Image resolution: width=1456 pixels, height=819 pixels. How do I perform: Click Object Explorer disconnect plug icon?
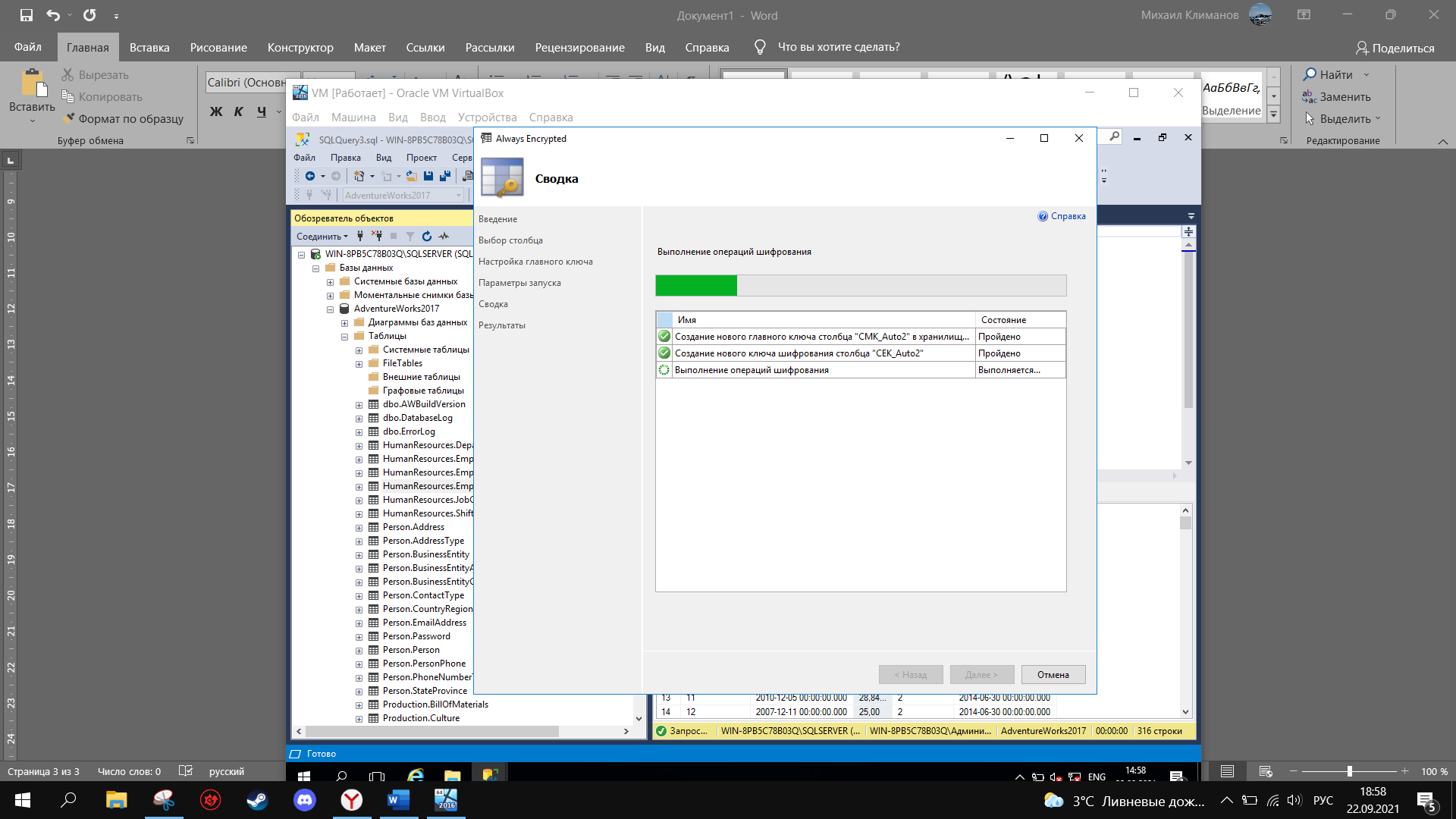(377, 236)
